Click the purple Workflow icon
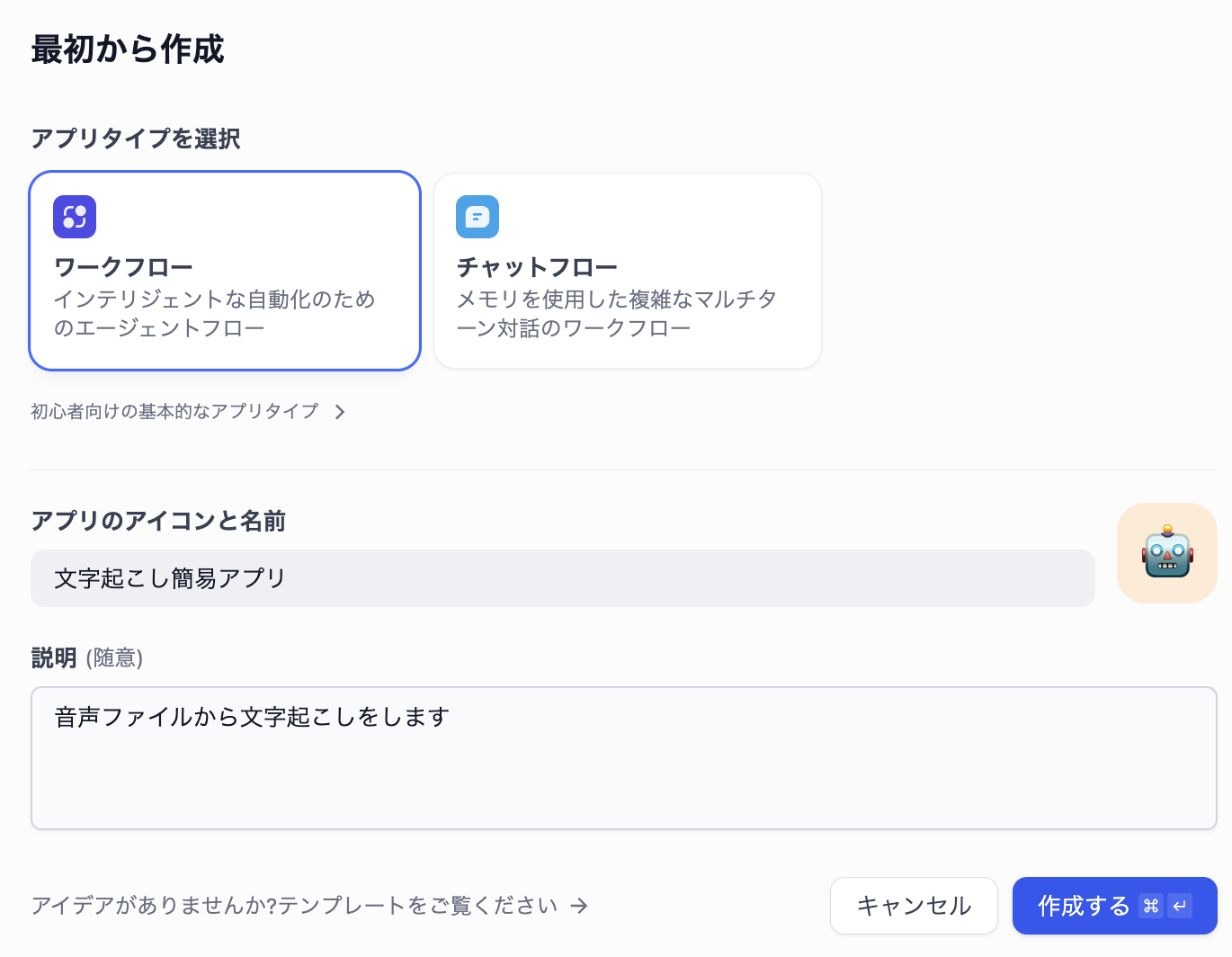The width and height of the screenshot is (1232, 957). pos(75,217)
